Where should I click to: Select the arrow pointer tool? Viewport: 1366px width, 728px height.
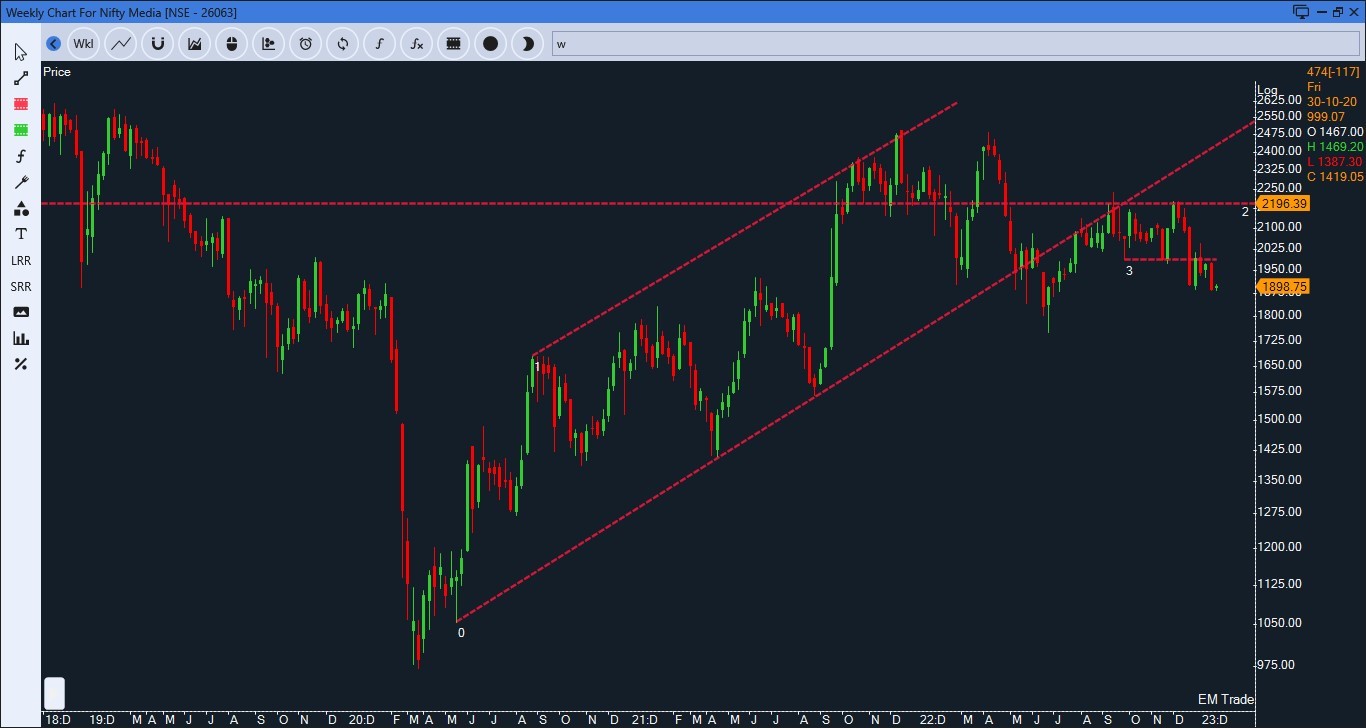pyautogui.click(x=20, y=52)
